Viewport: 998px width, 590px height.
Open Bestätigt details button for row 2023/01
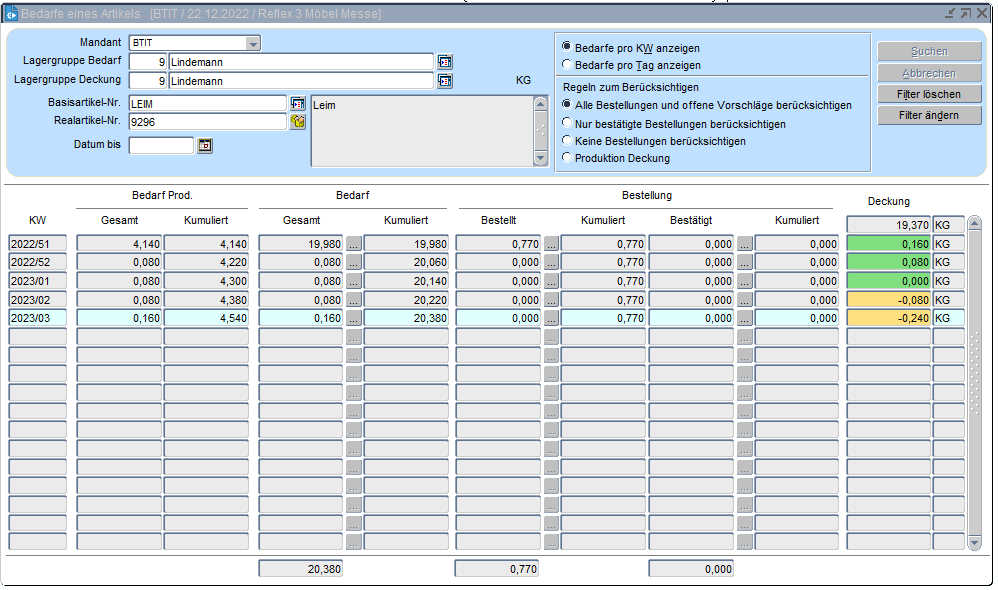click(744, 281)
